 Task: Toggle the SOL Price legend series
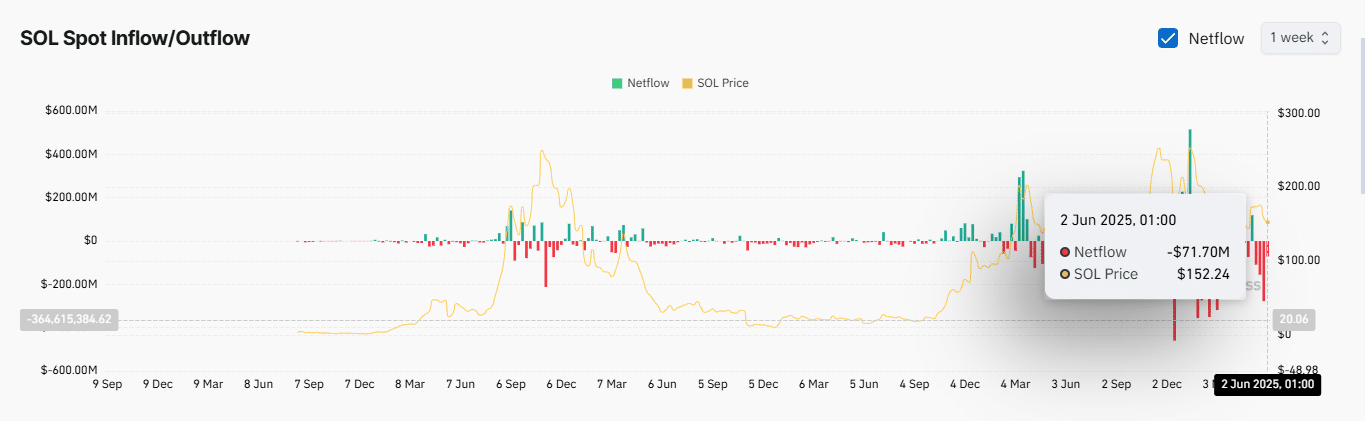point(715,83)
